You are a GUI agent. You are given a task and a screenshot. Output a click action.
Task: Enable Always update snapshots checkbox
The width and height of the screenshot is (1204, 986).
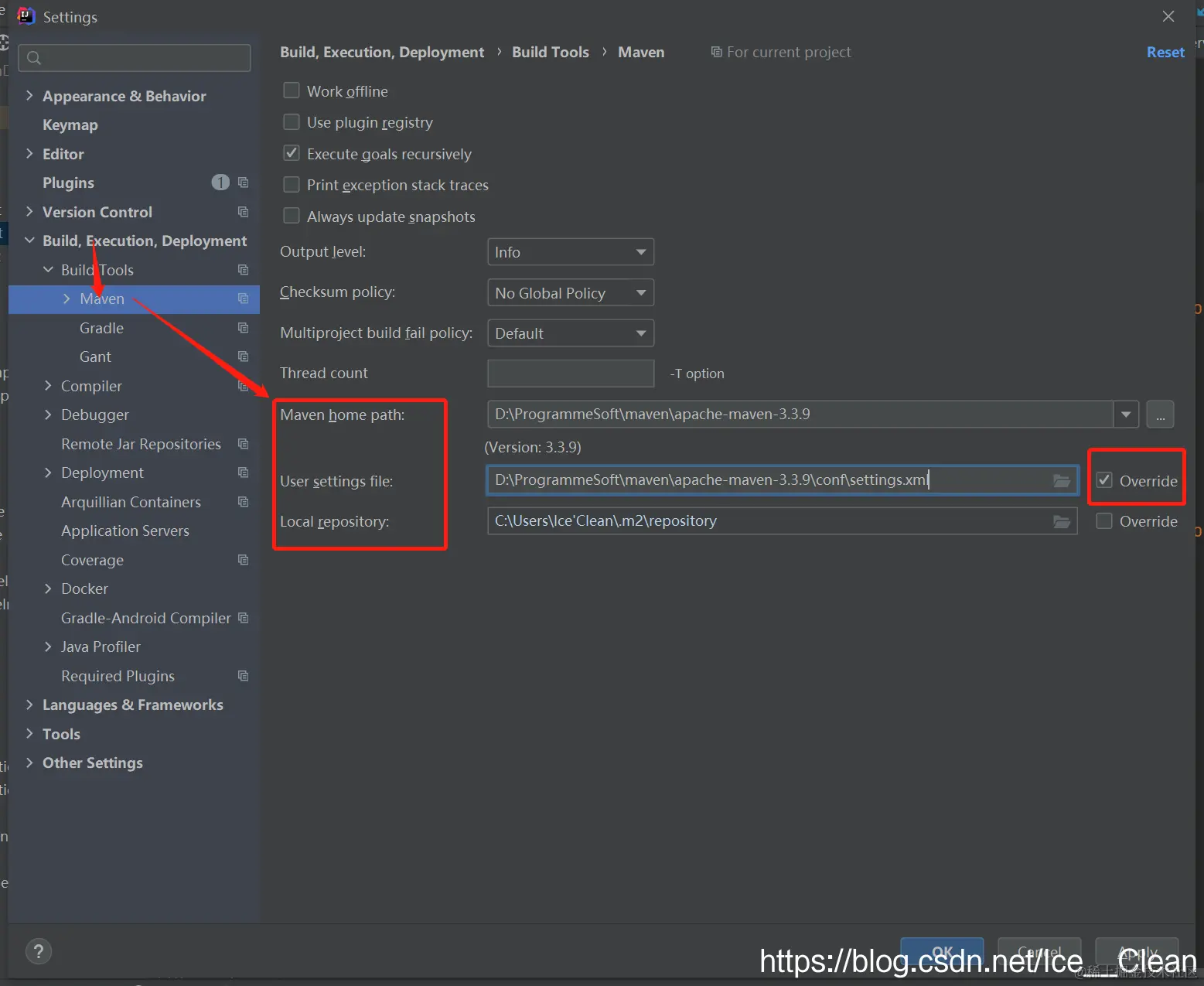click(292, 216)
